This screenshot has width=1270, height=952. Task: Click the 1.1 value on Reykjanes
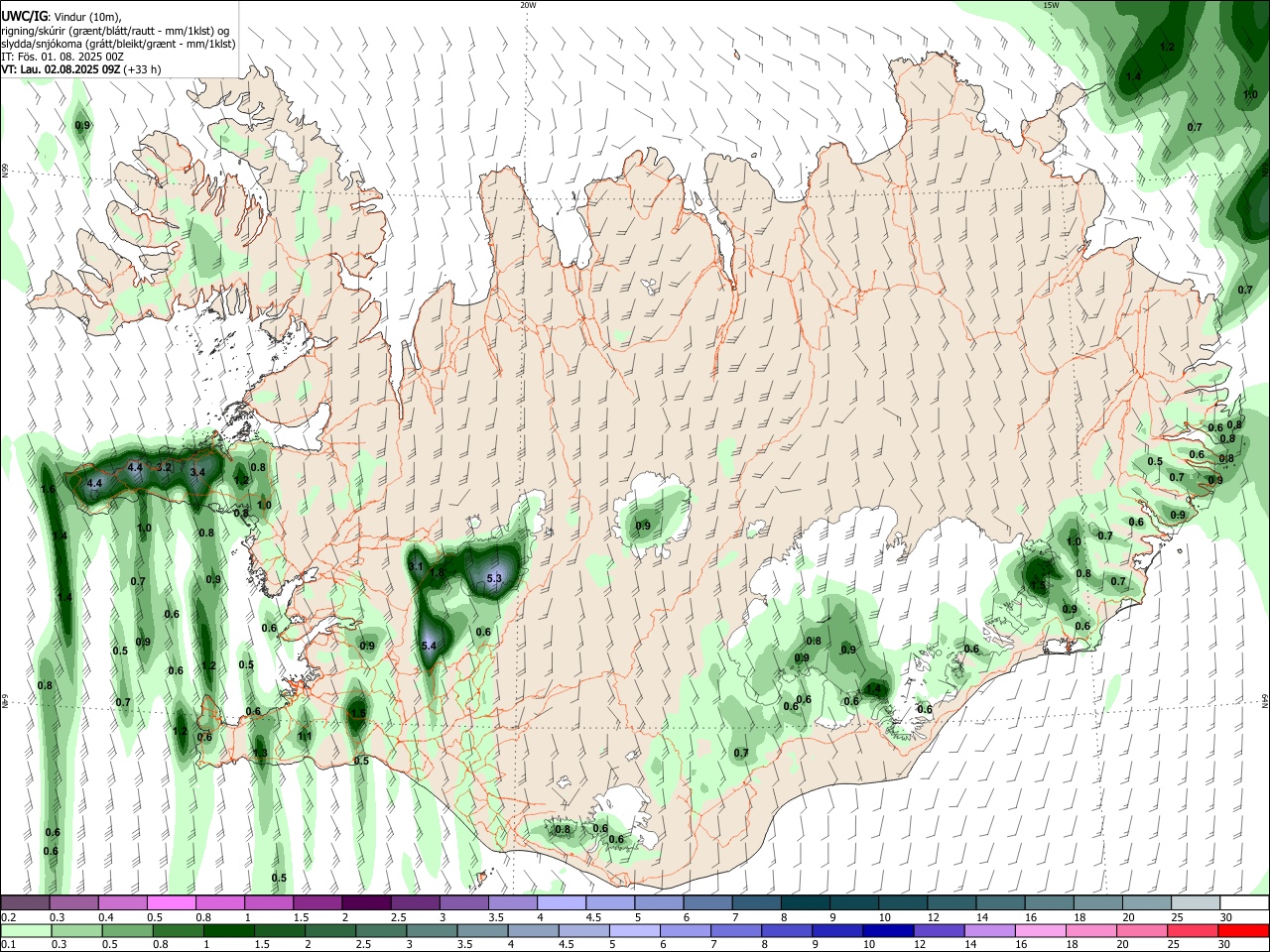(305, 736)
